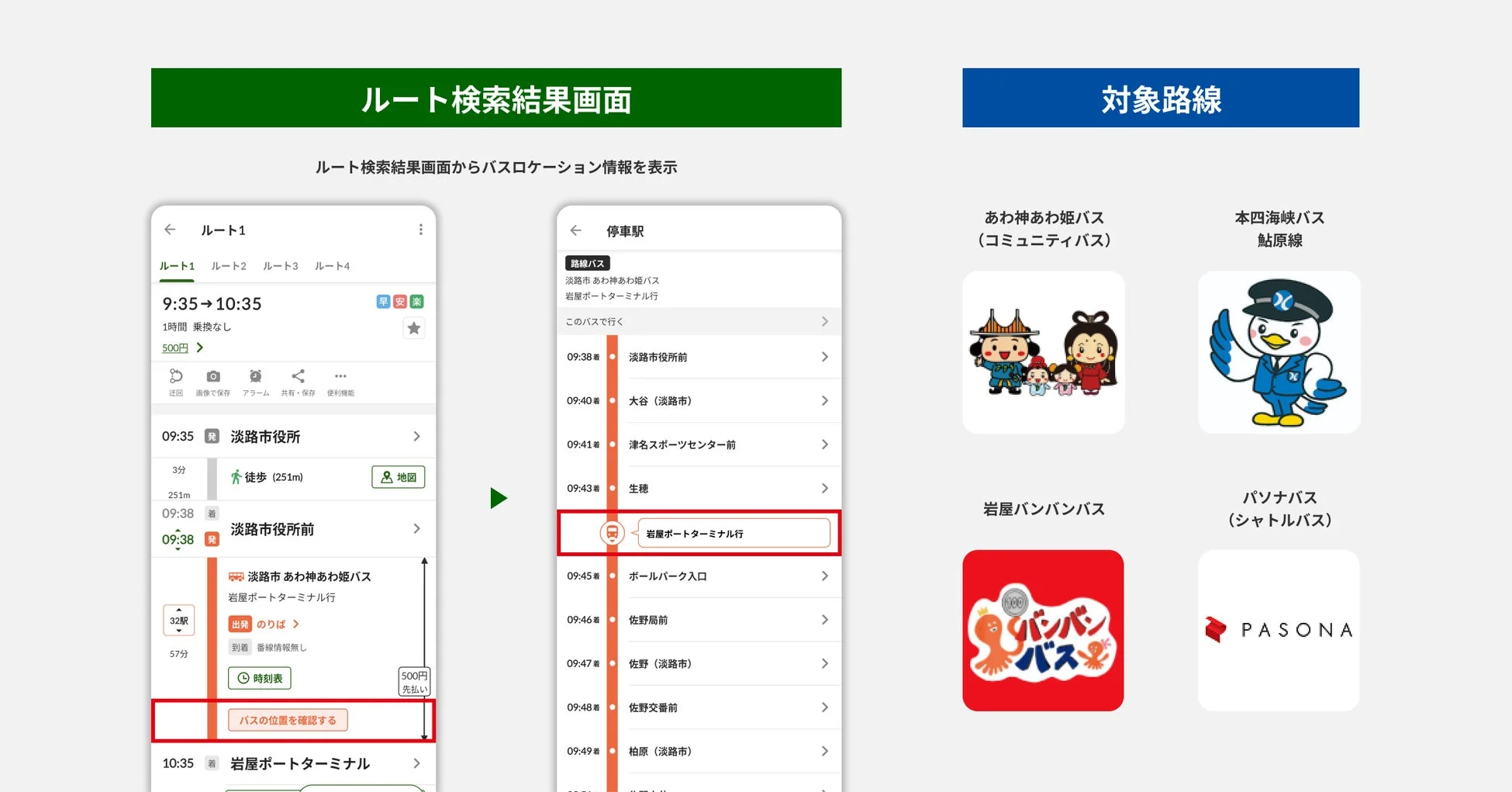Screen dimensions: 1512x792
Task: Click the 出発 departure badge
Action: pyautogui.click(x=240, y=624)
